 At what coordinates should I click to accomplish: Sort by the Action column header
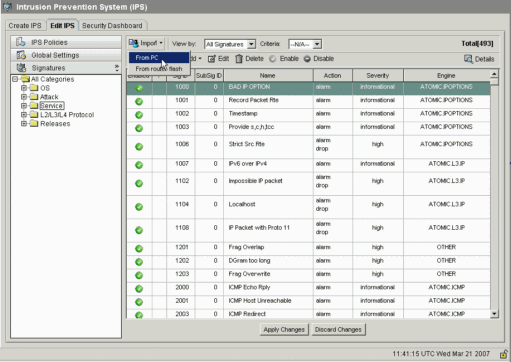(x=332, y=76)
